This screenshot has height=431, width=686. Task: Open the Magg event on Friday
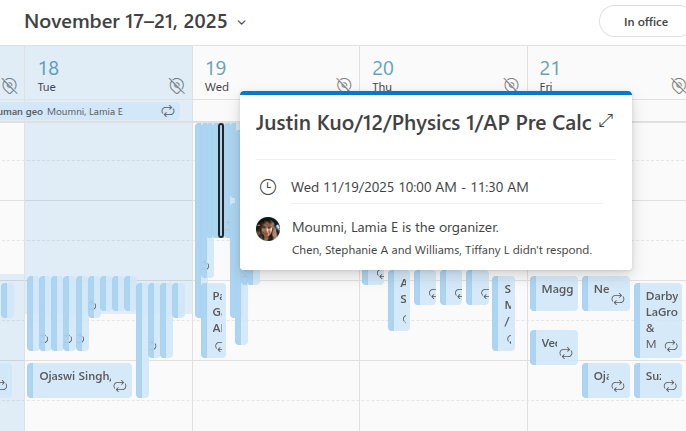pyautogui.click(x=556, y=290)
